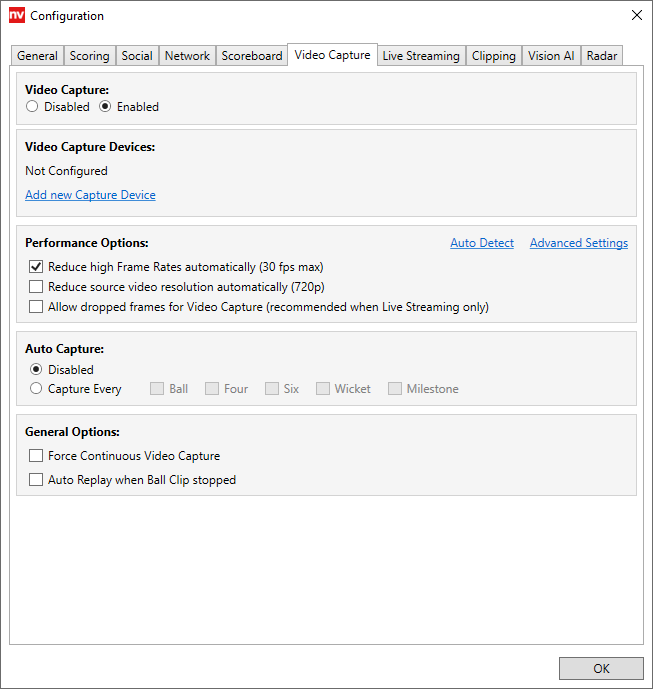Viewport: 653px width, 689px height.
Task: Select the Vision AI tab
Action: [550, 56]
